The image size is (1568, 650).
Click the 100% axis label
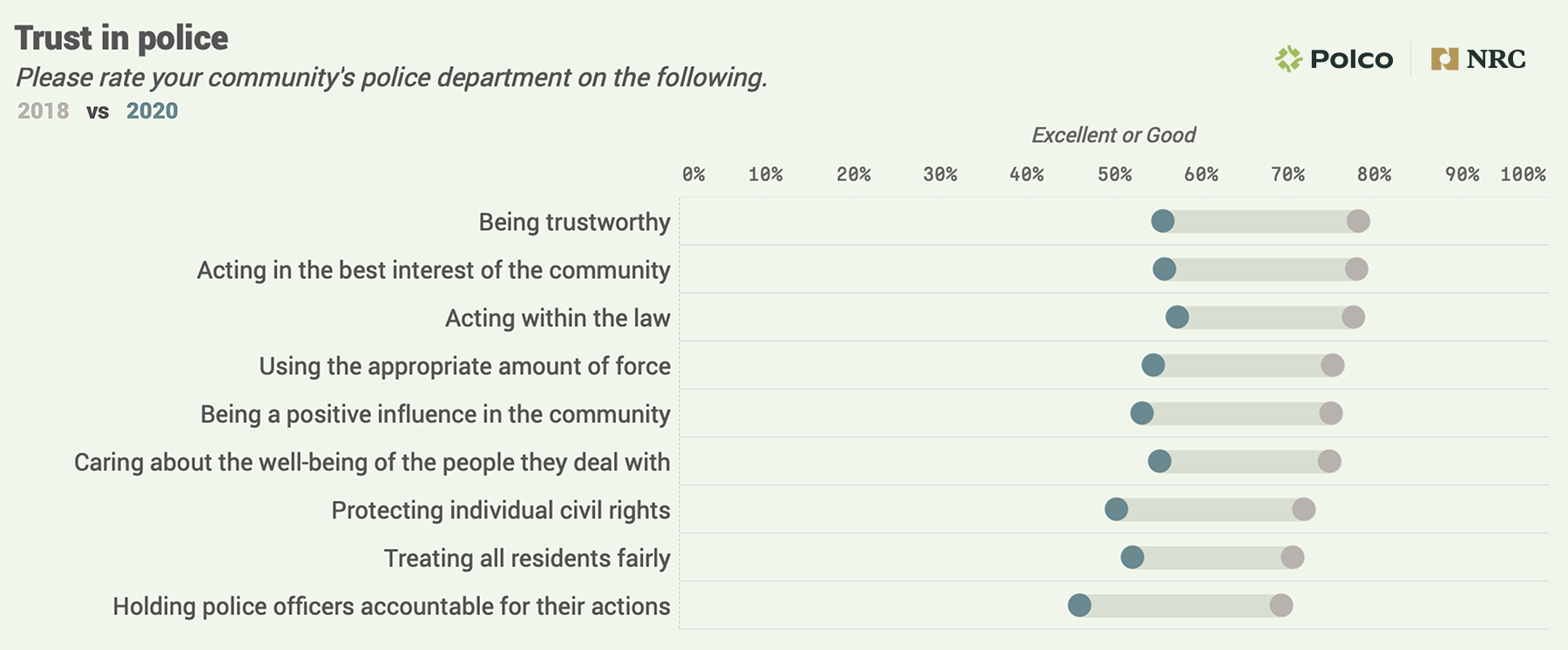(x=1523, y=174)
